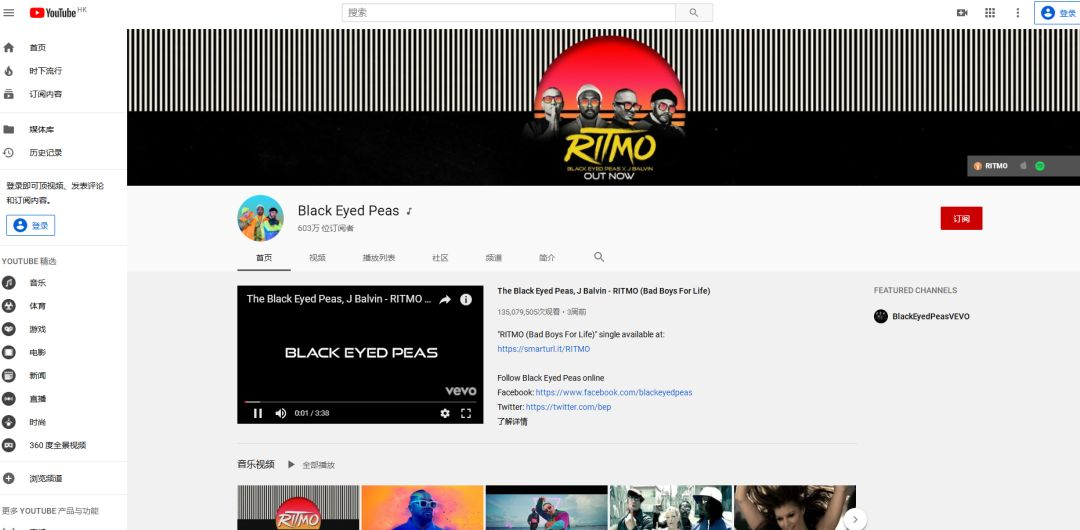Open the player settings gear

pos(445,414)
